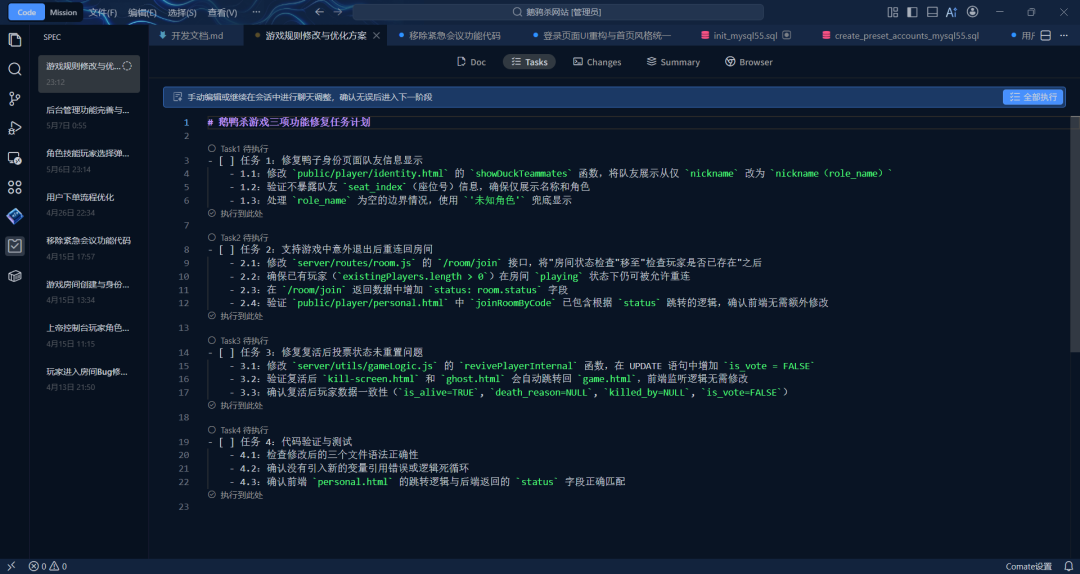This screenshot has height=574, width=1080.
Task: Open the Browser view tab
Action: (749, 62)
